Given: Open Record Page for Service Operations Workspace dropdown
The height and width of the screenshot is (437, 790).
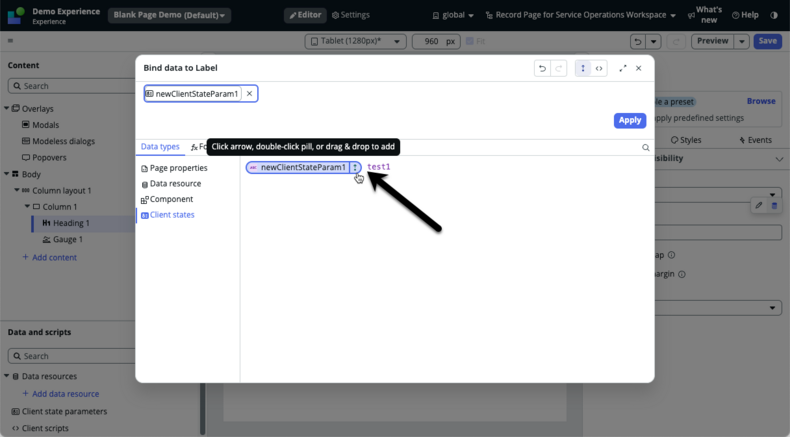Looking at the screenshot, I should point(580,15).
